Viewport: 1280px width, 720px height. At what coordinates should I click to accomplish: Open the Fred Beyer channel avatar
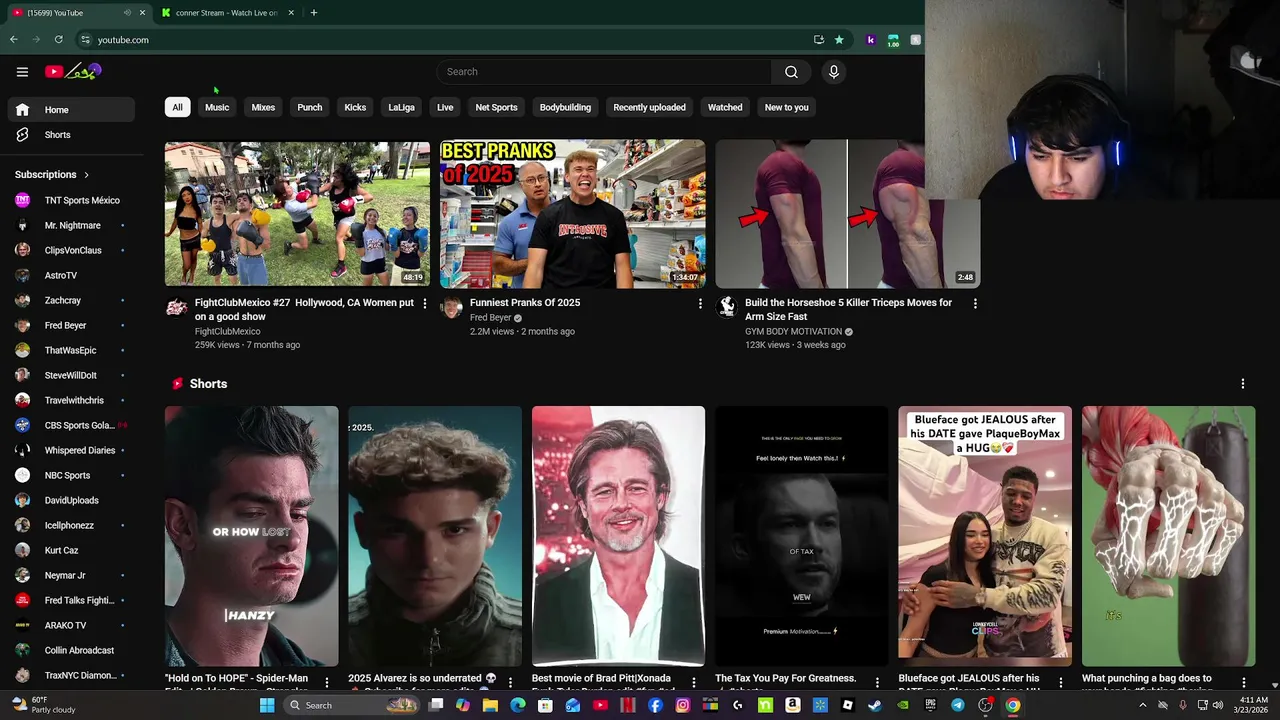click(x=452, y=308)
